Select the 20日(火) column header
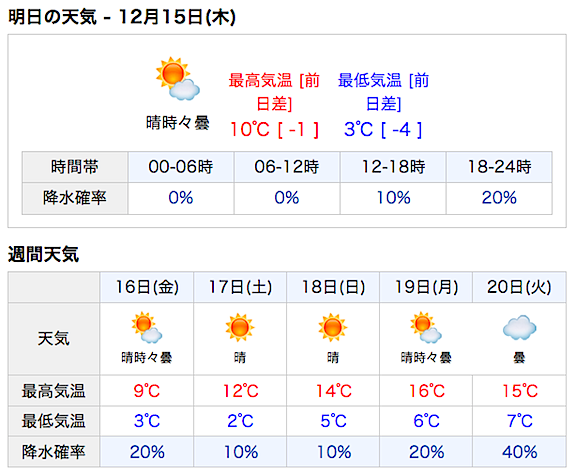This screenshot has height=475, width=576. 519,287
